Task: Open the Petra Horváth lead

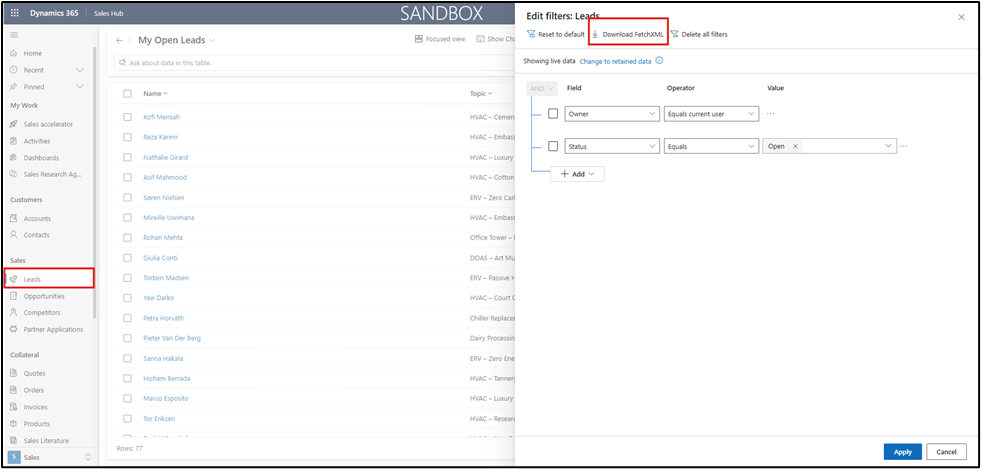Action: 163,318
